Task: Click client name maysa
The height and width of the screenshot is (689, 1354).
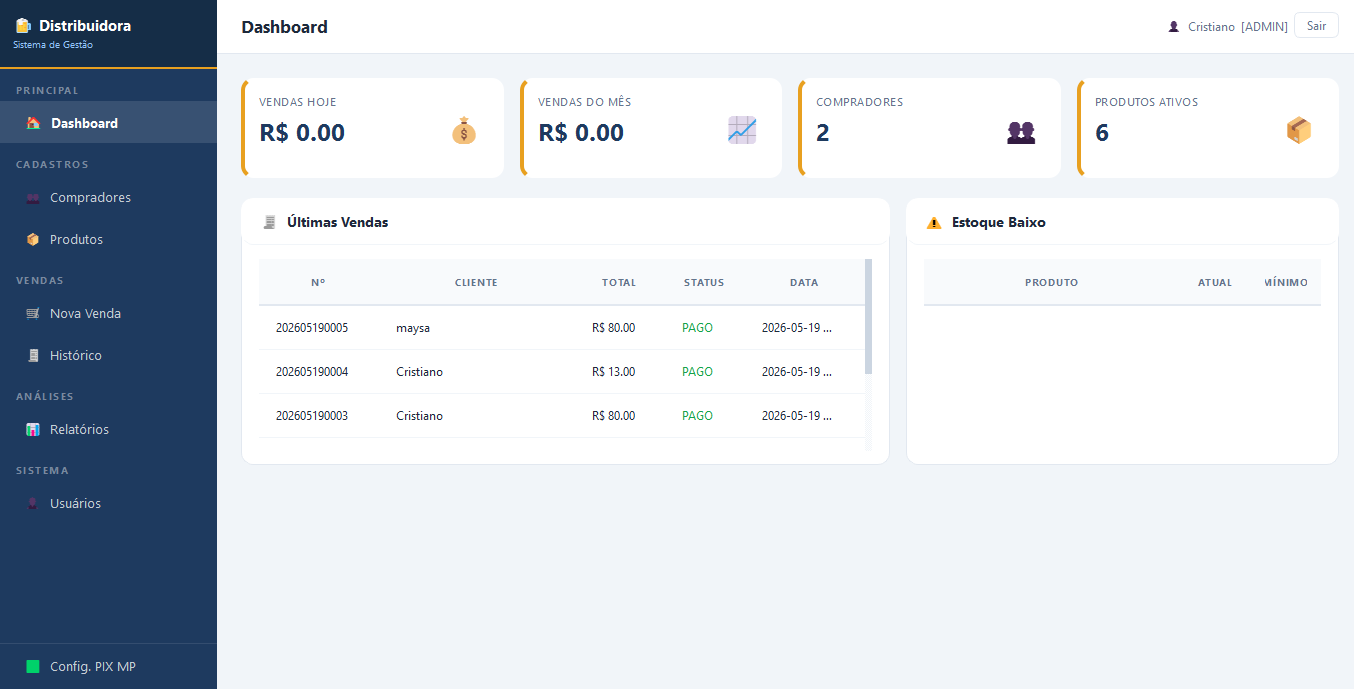Action: (x=413, y=328)
